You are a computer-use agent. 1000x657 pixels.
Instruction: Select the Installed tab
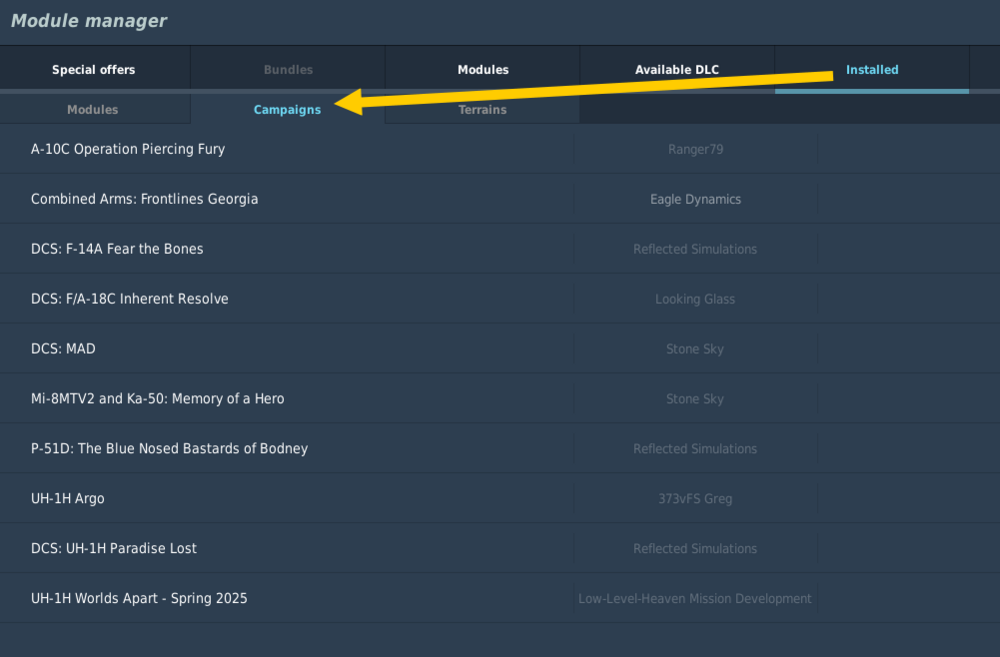pos(872,70)
